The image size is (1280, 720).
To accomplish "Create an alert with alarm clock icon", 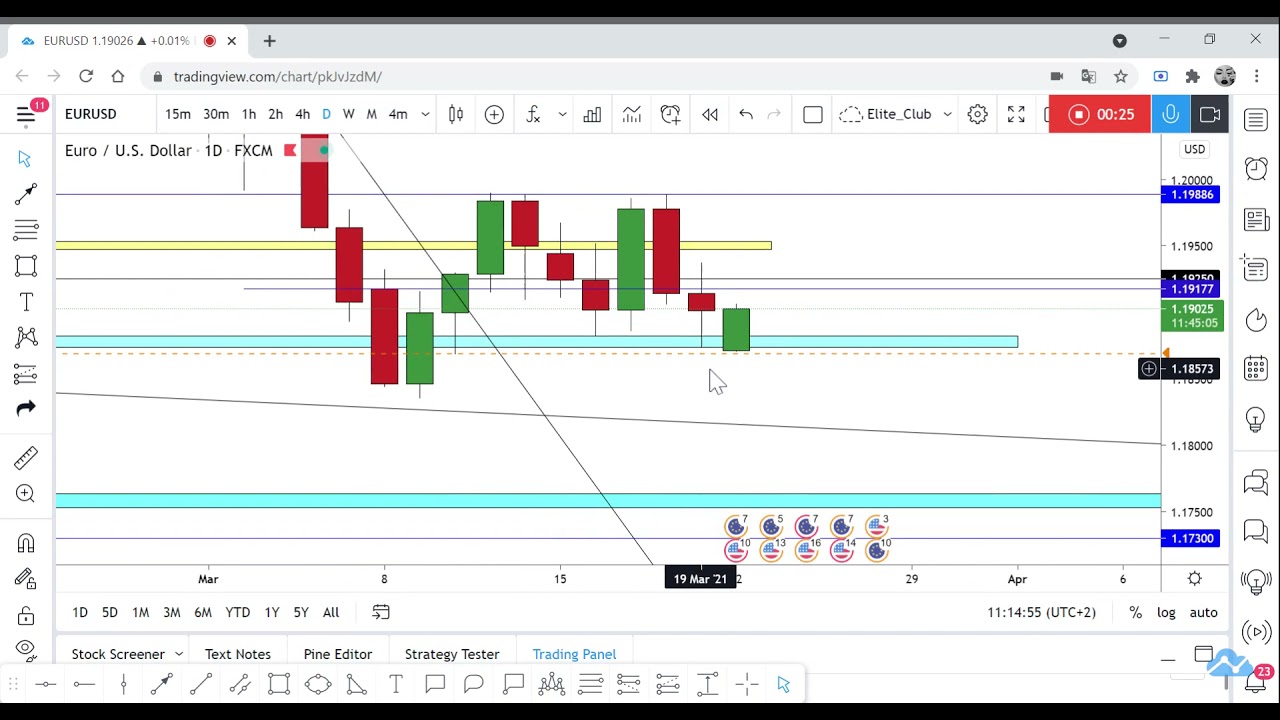I will (x=670, y=114).
